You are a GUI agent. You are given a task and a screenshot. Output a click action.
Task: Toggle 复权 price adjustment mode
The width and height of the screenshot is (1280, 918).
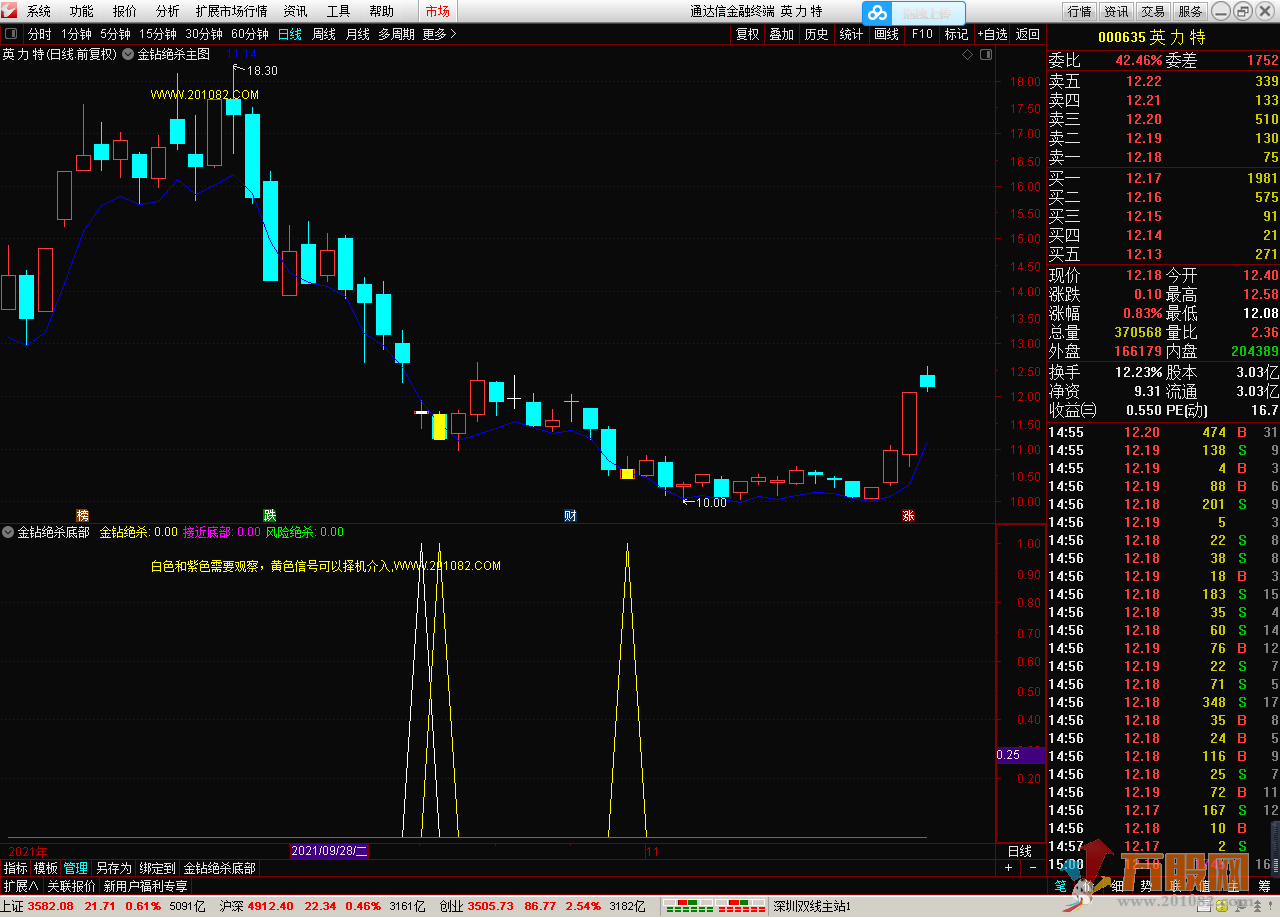click(x=747, y=34)
